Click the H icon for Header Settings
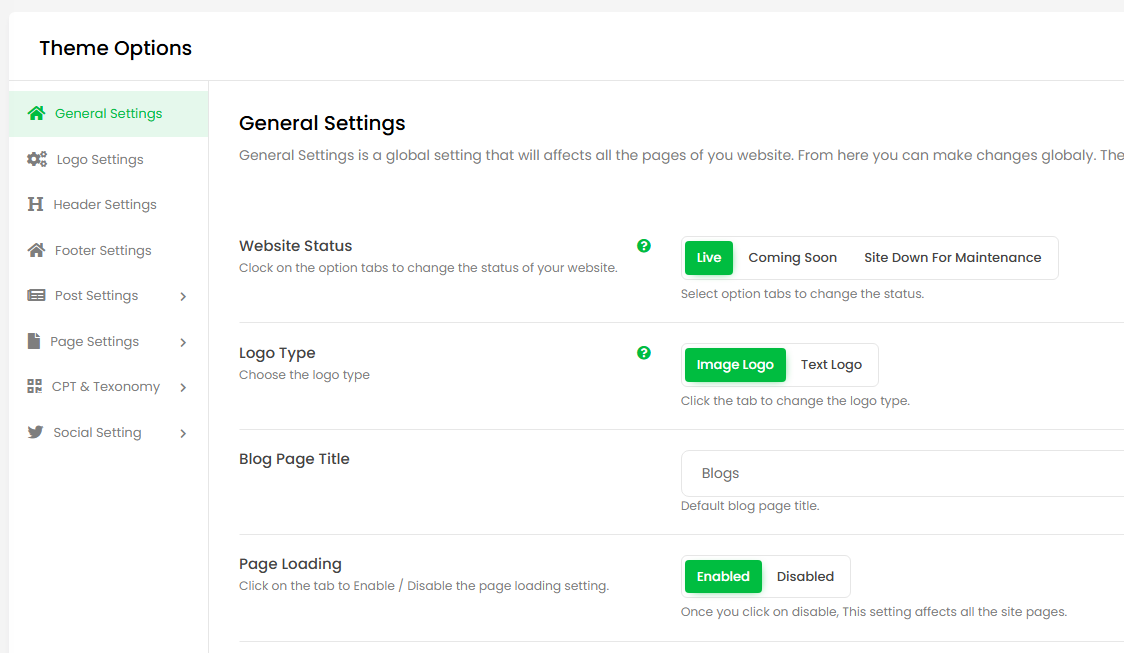This screenshot has width=1124, height=653. tap(36, 204)
